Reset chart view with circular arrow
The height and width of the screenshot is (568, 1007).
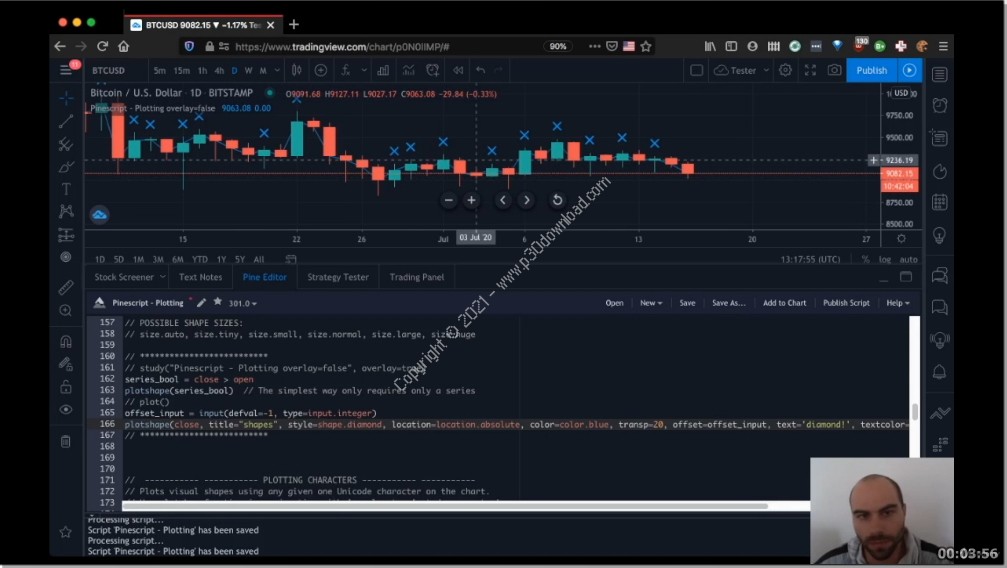click(557, 200)
